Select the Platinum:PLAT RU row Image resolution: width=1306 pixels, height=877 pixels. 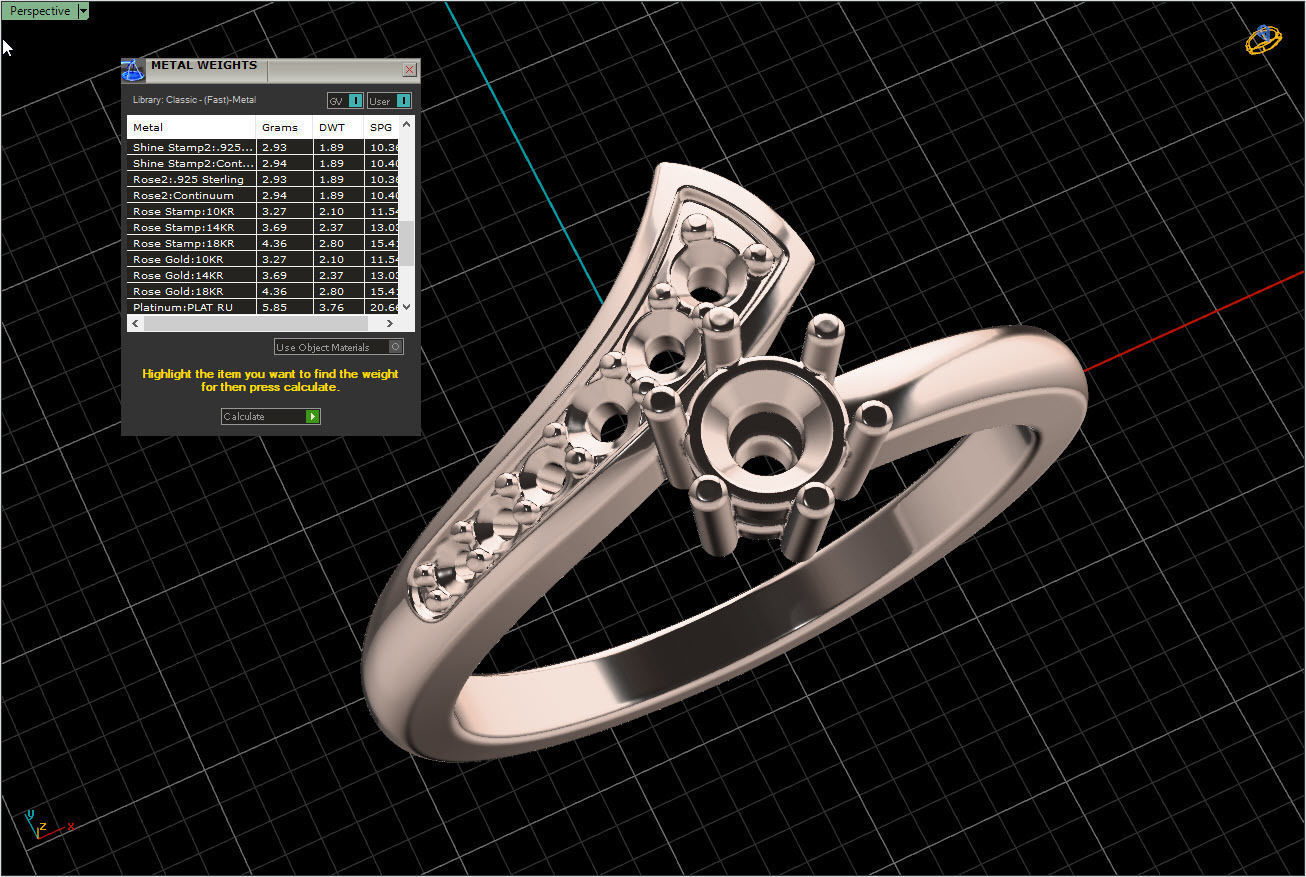pos(264,307)
